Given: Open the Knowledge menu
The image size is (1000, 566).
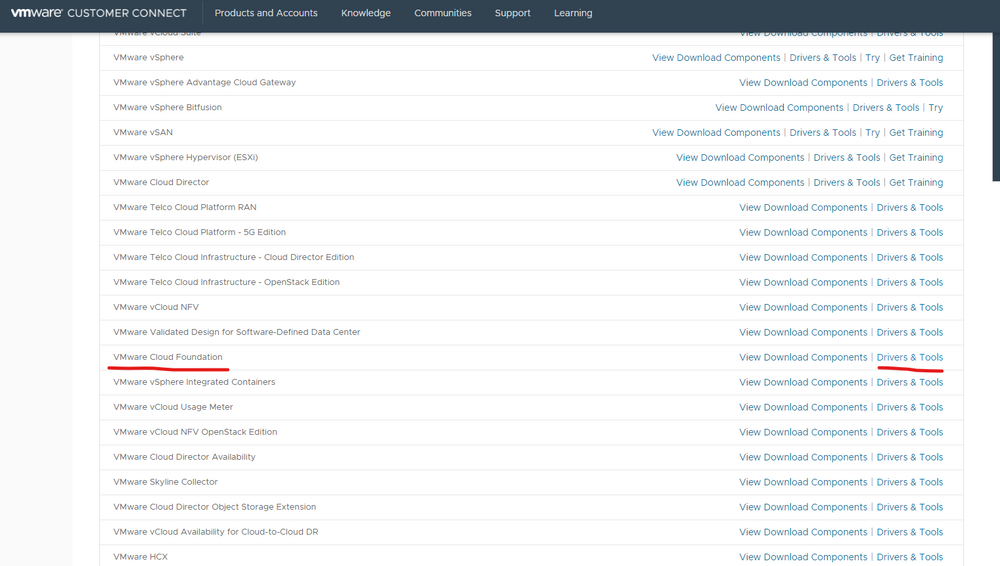Looking at the screenshot, I should [366, 13].
